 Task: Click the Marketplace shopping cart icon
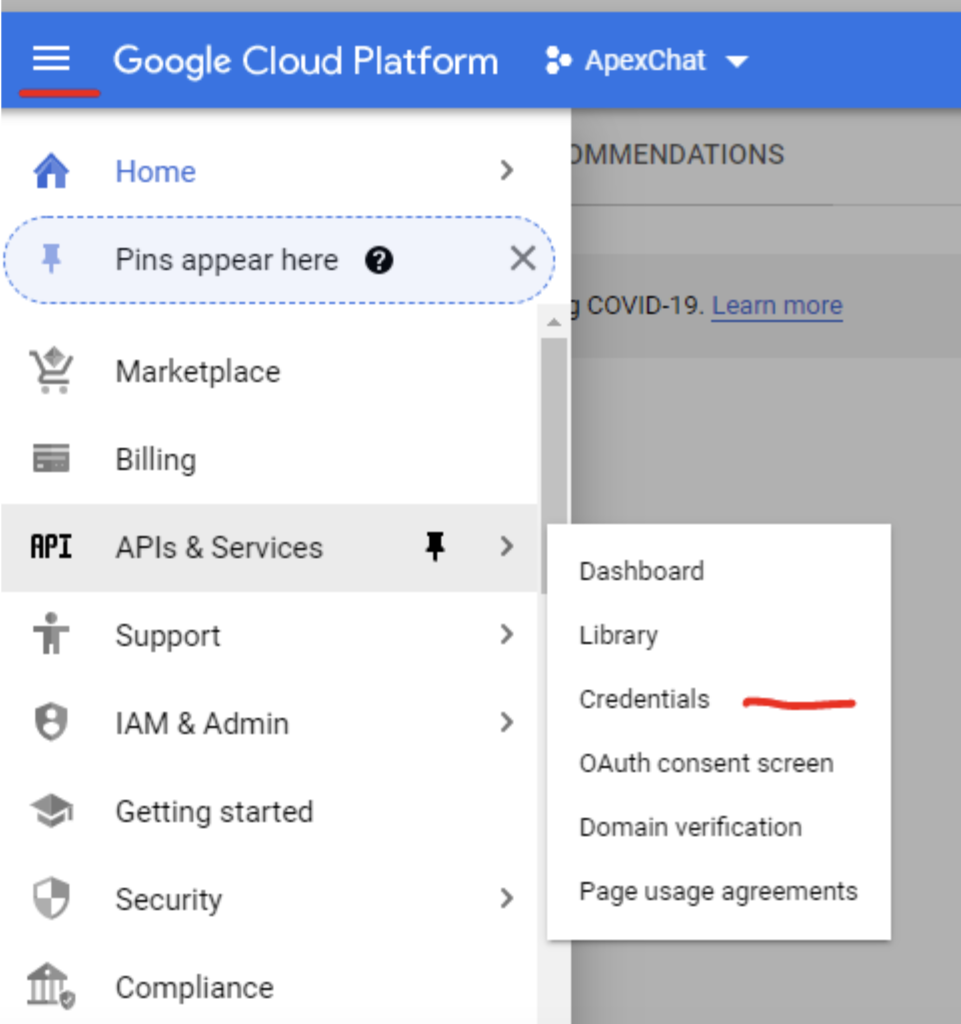51,372
